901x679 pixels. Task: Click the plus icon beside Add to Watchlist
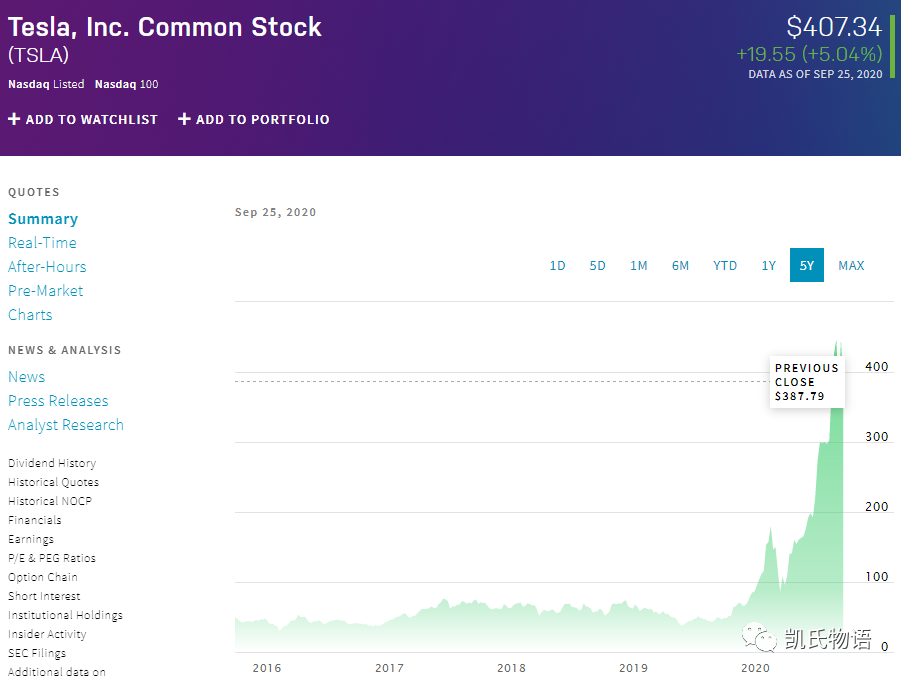pyautogui.click(x=14, y=119)
